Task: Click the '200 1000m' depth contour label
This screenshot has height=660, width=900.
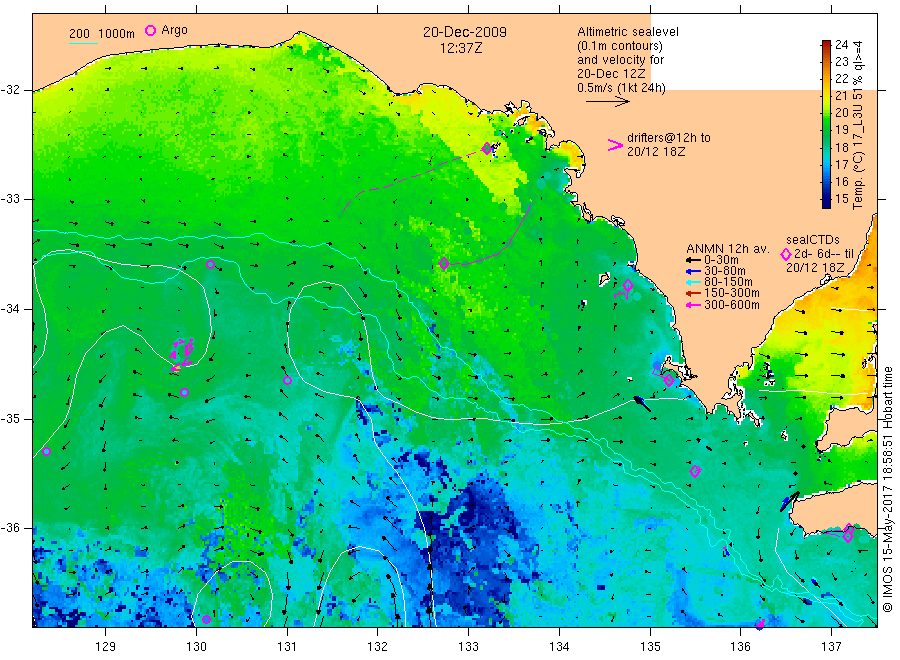Action: tap(102, 34)
